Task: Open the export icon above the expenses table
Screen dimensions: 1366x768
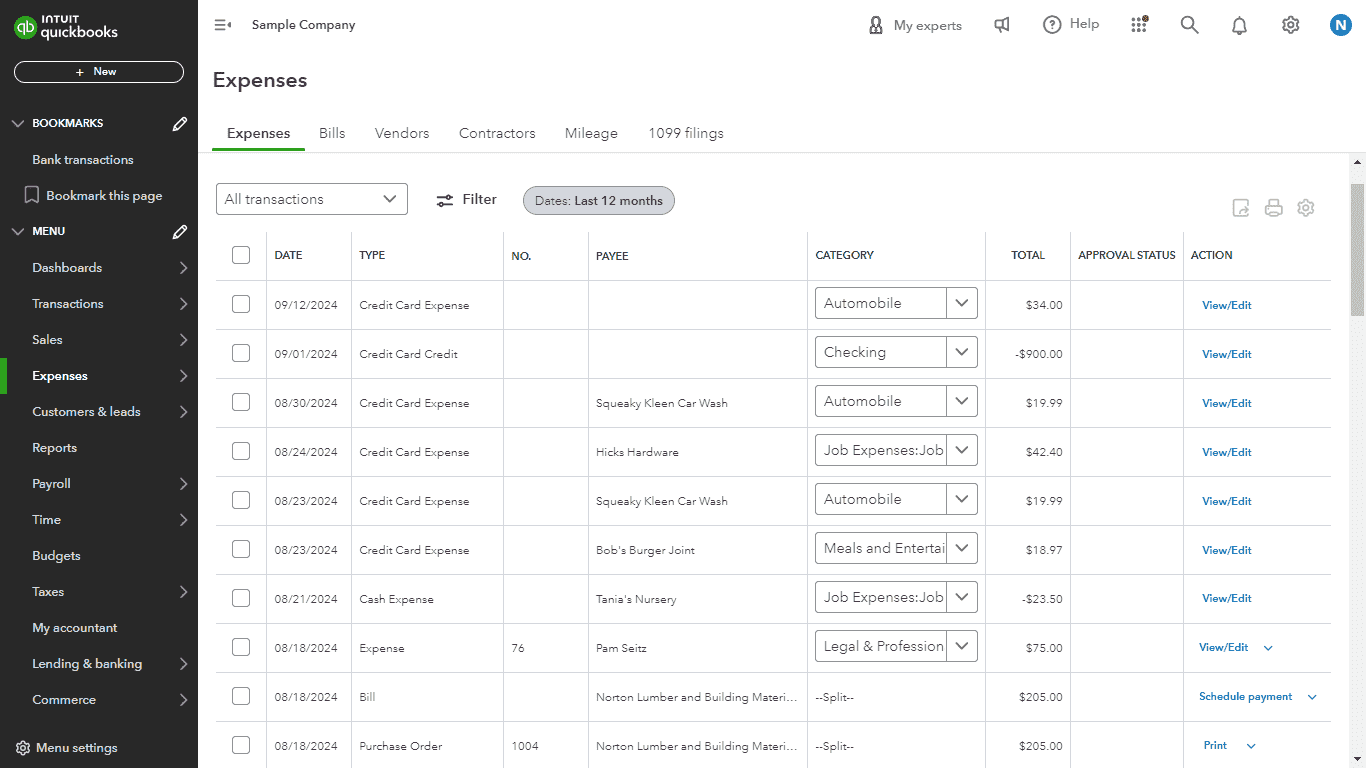Action: pyautogui.click(x=1241, y=208)
